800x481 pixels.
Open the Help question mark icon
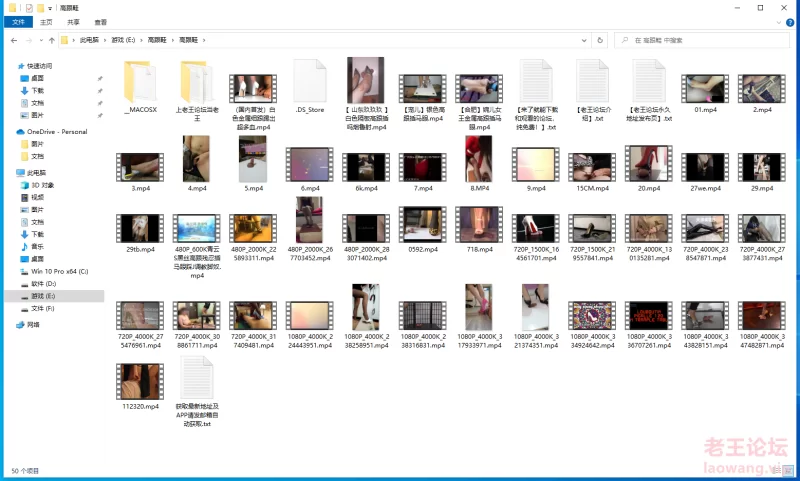click(x=790, y=22)
